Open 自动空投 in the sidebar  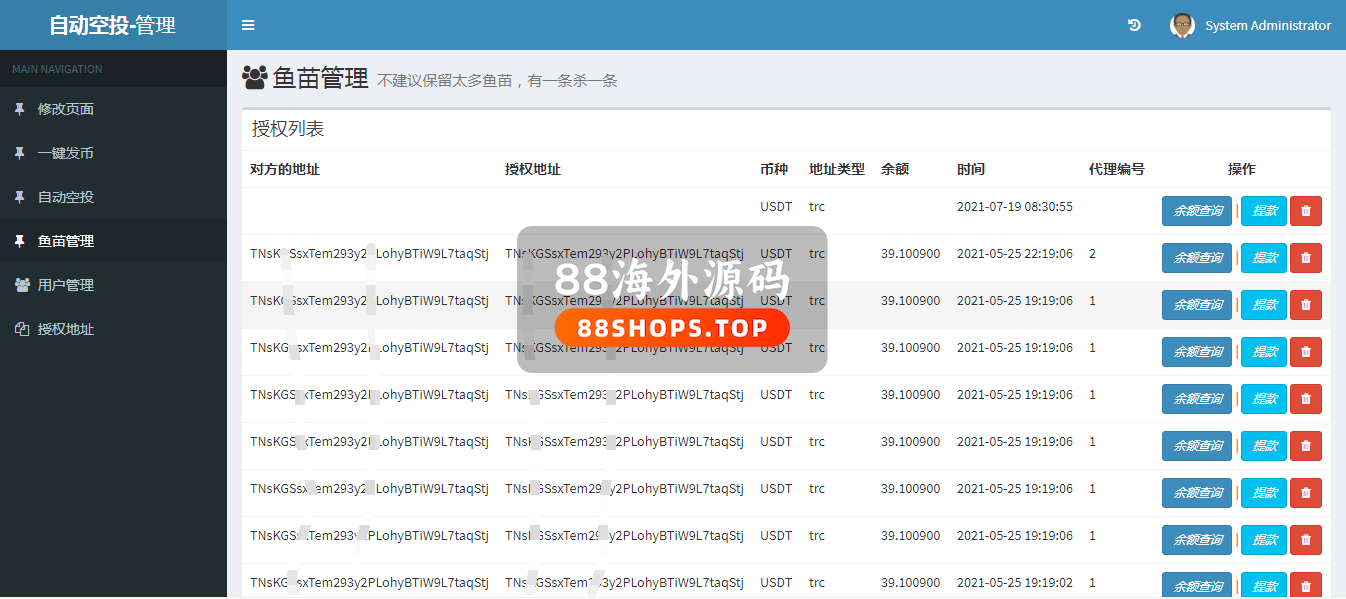coord(66,197)
